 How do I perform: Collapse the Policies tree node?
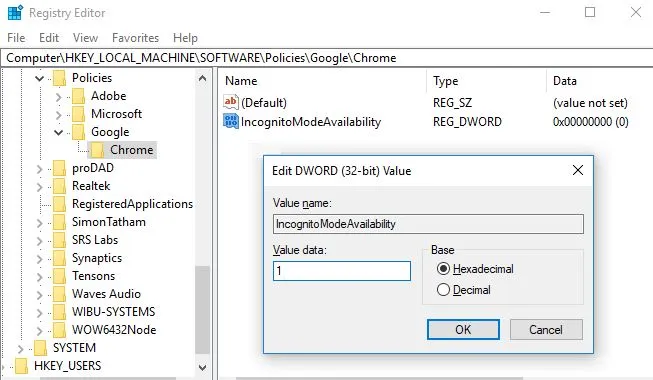(x=40, y=78)
